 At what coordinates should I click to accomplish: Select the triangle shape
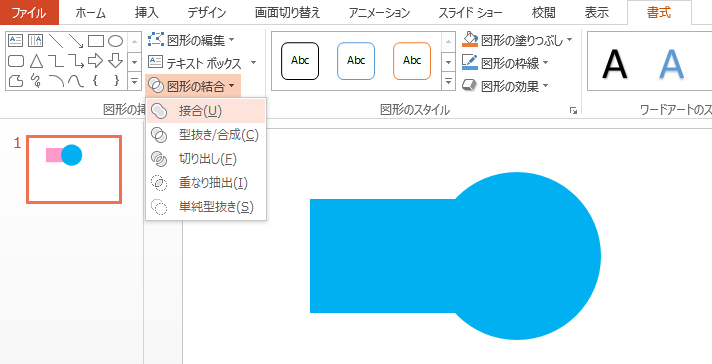36,61
